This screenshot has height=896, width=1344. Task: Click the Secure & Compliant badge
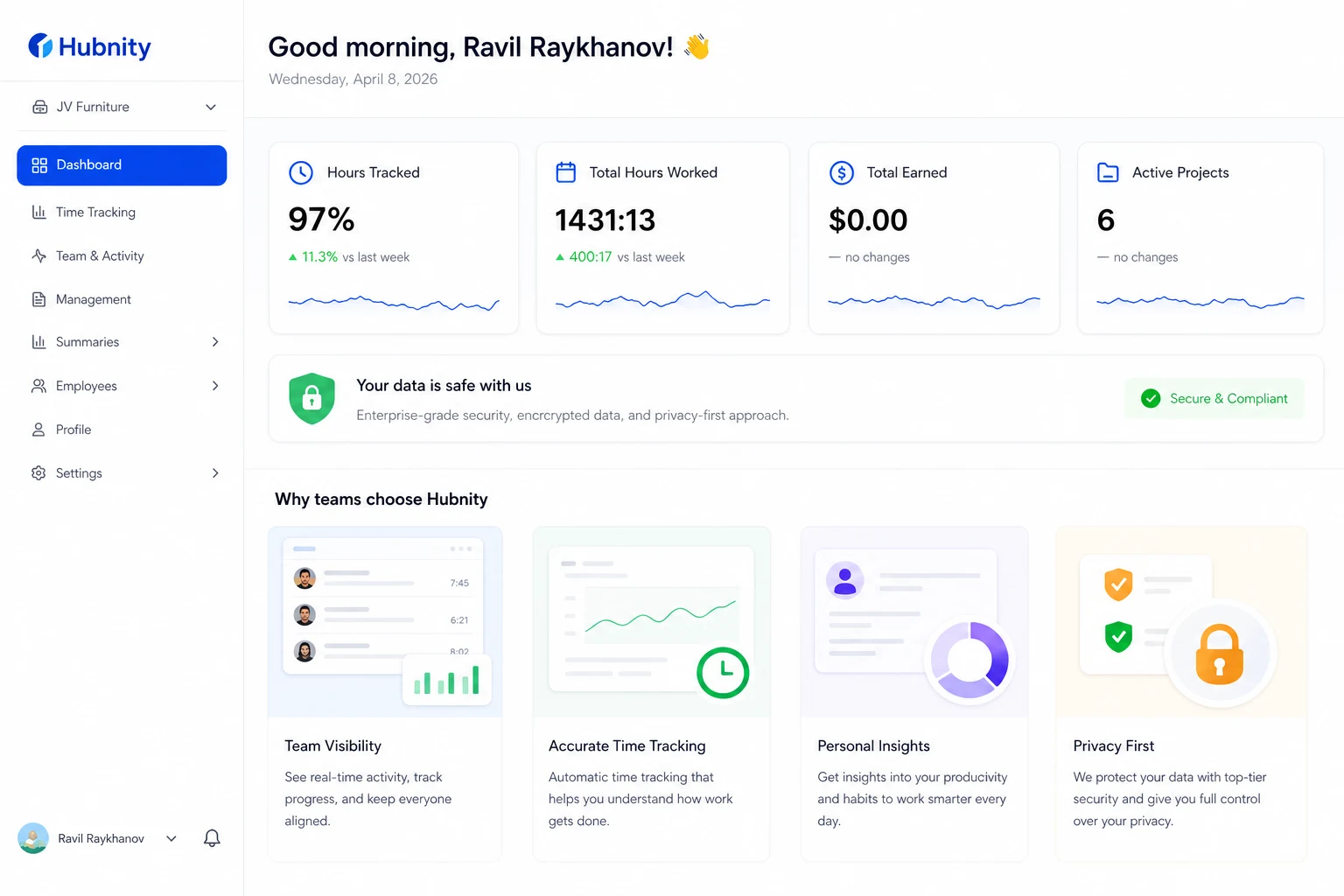(1214, 398)
